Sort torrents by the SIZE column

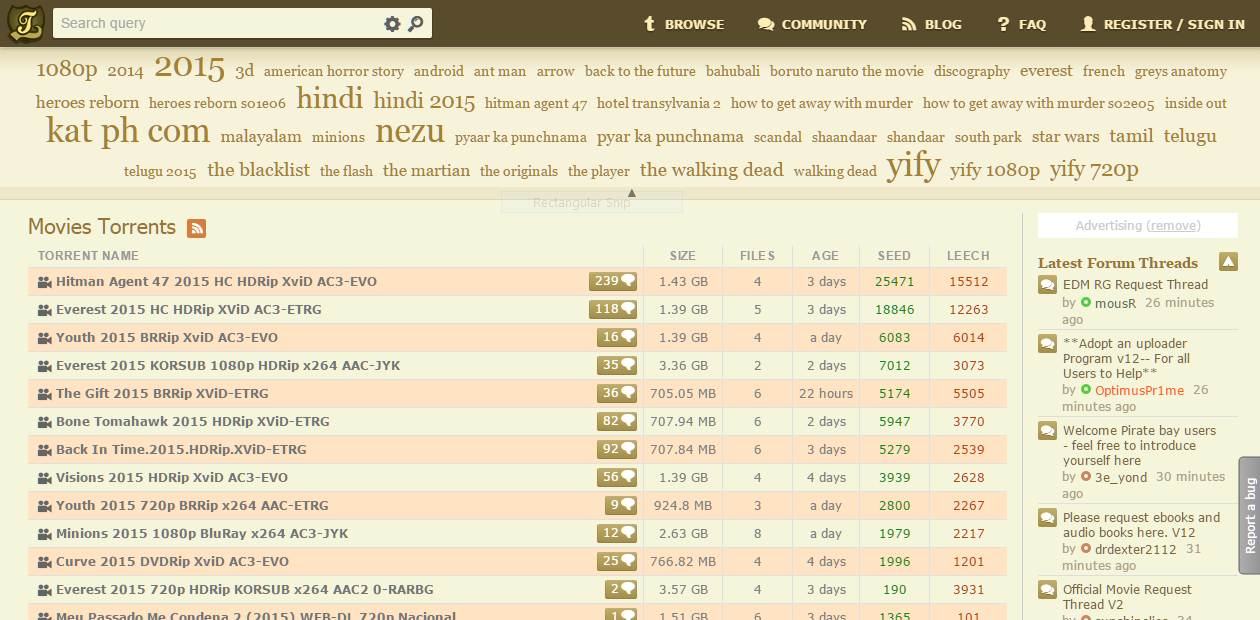682,256
